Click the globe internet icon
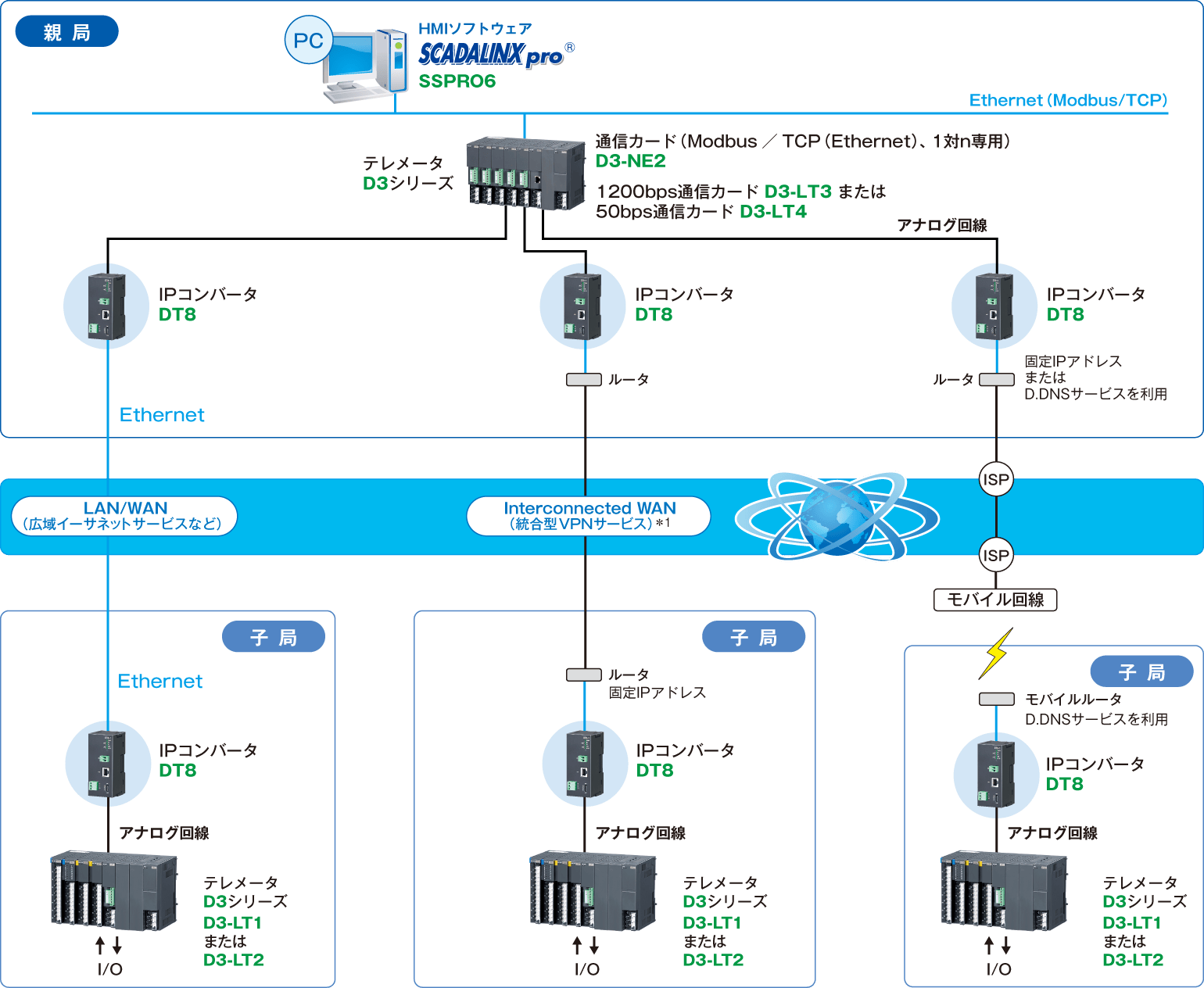1204x988 pixels. [837, 516]
